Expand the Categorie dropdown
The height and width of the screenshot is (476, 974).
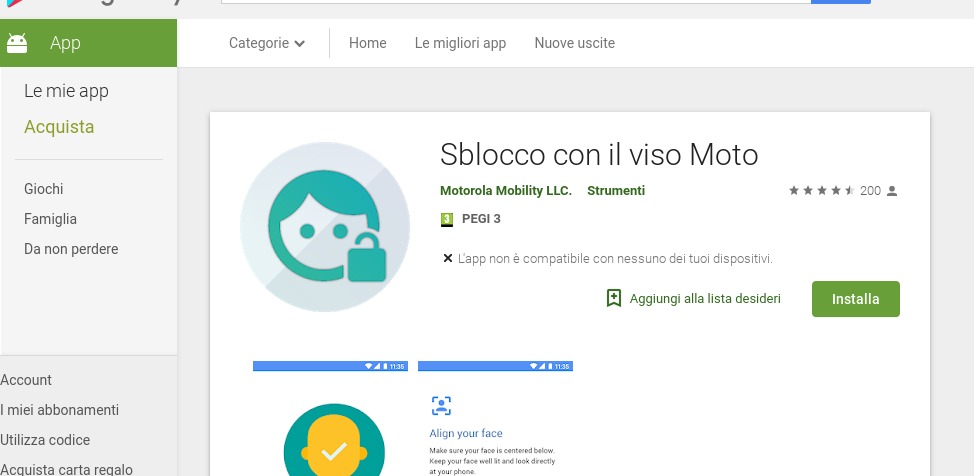[x=267, y=43]
